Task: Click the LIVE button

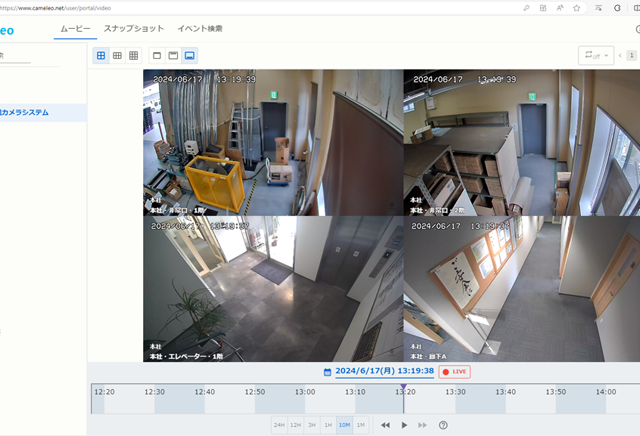Action: coord(454,371)
